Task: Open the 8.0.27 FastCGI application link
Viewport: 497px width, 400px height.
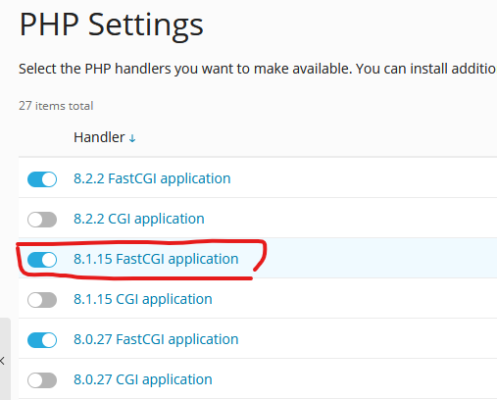Action: pyautogui.click(x=156, y=340)
